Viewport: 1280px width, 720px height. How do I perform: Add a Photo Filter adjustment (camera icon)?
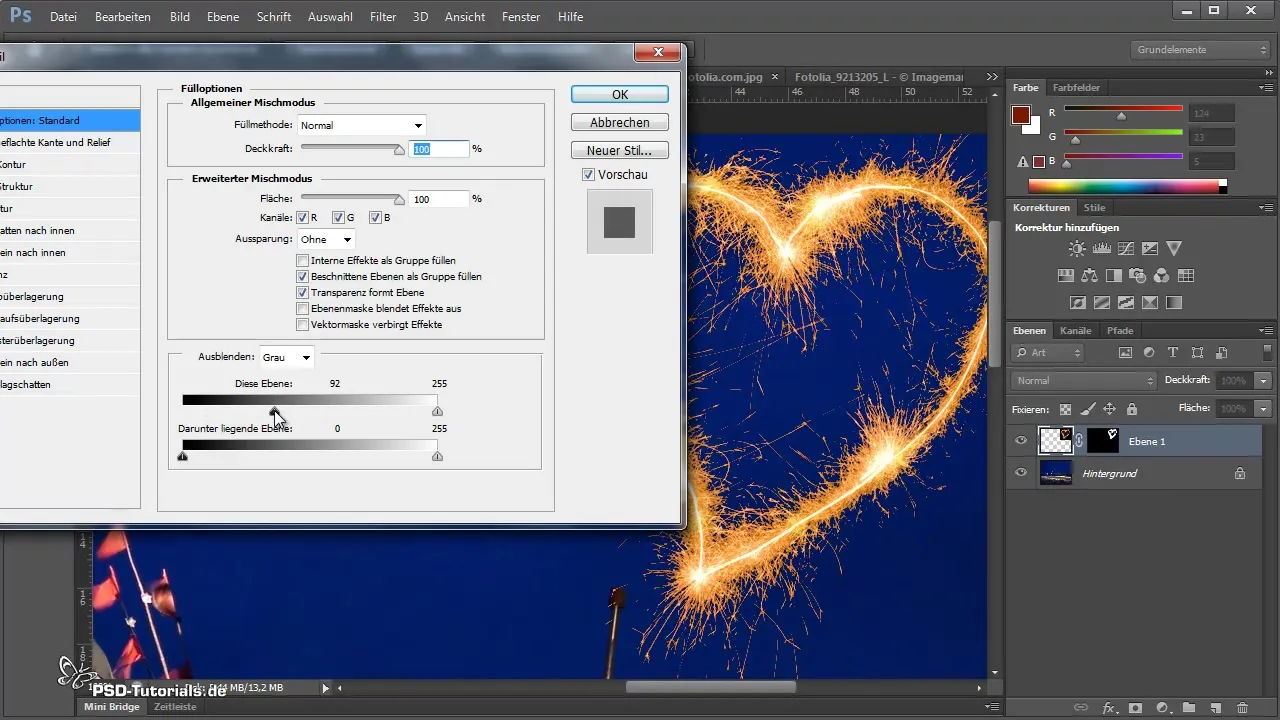click(x=1138, y=276)
